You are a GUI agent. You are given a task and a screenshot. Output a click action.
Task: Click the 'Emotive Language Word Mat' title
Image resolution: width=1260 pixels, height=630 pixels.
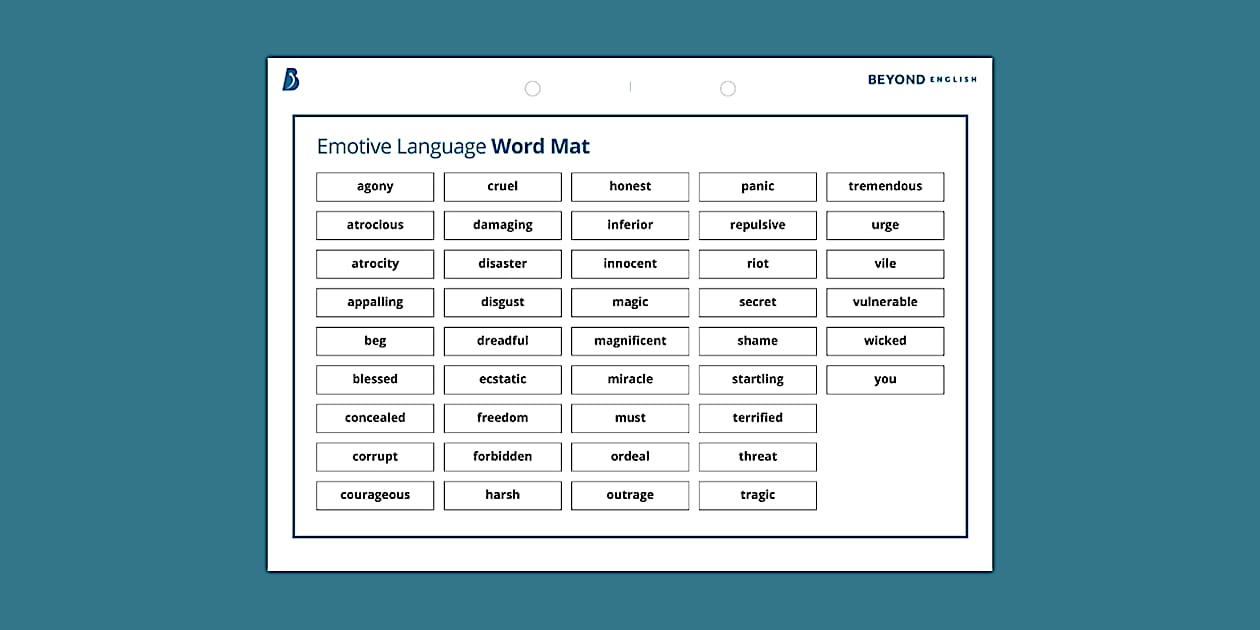pos(452,146)
